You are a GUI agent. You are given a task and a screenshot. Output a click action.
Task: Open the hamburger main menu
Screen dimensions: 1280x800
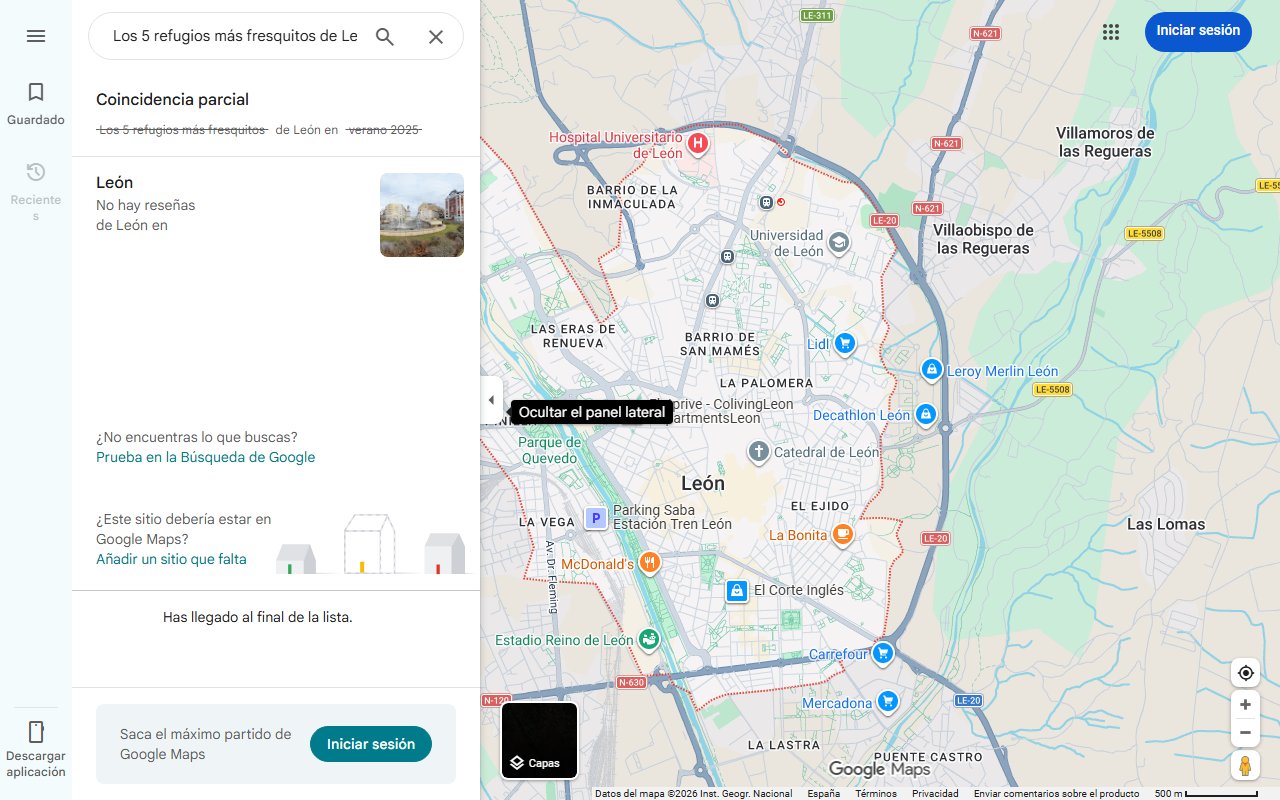pyautogui.click(x=36, y=36)
